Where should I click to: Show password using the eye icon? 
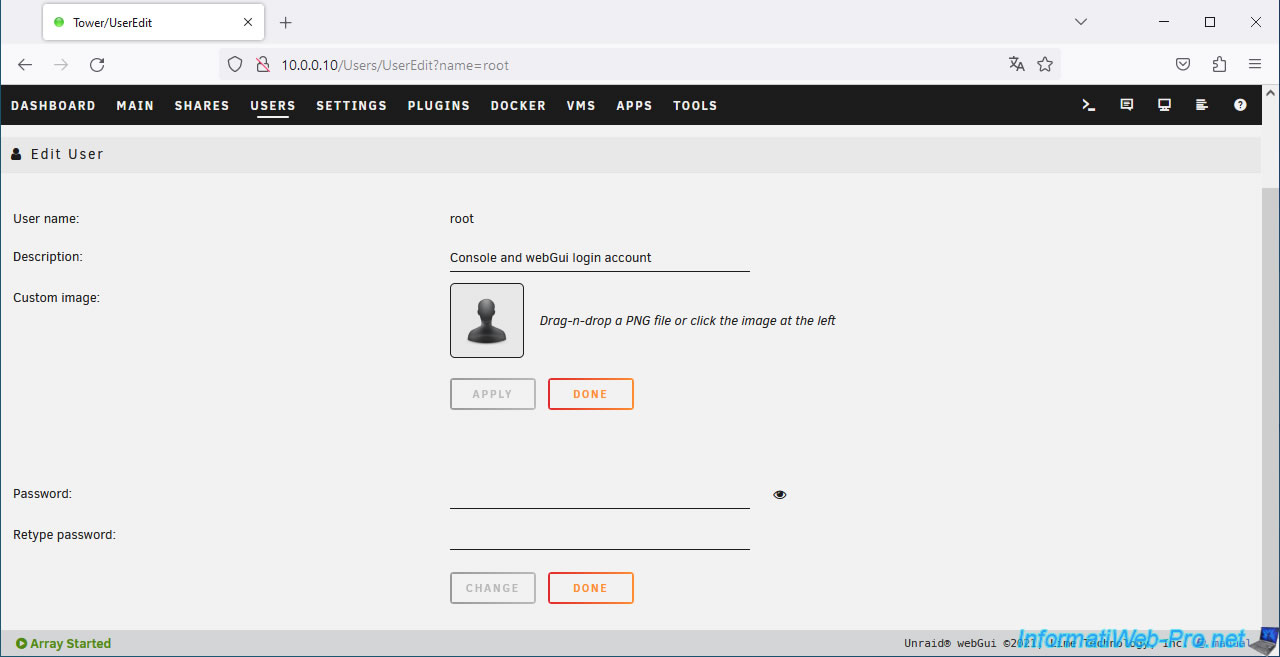pyautogui.click(x=780, y=494)
